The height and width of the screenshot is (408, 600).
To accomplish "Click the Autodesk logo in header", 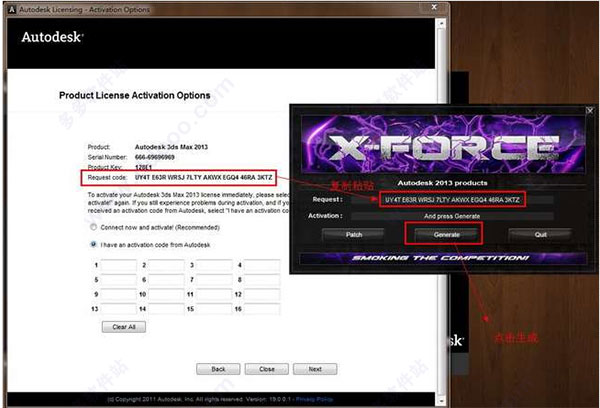I will click(x=52, y=37).
